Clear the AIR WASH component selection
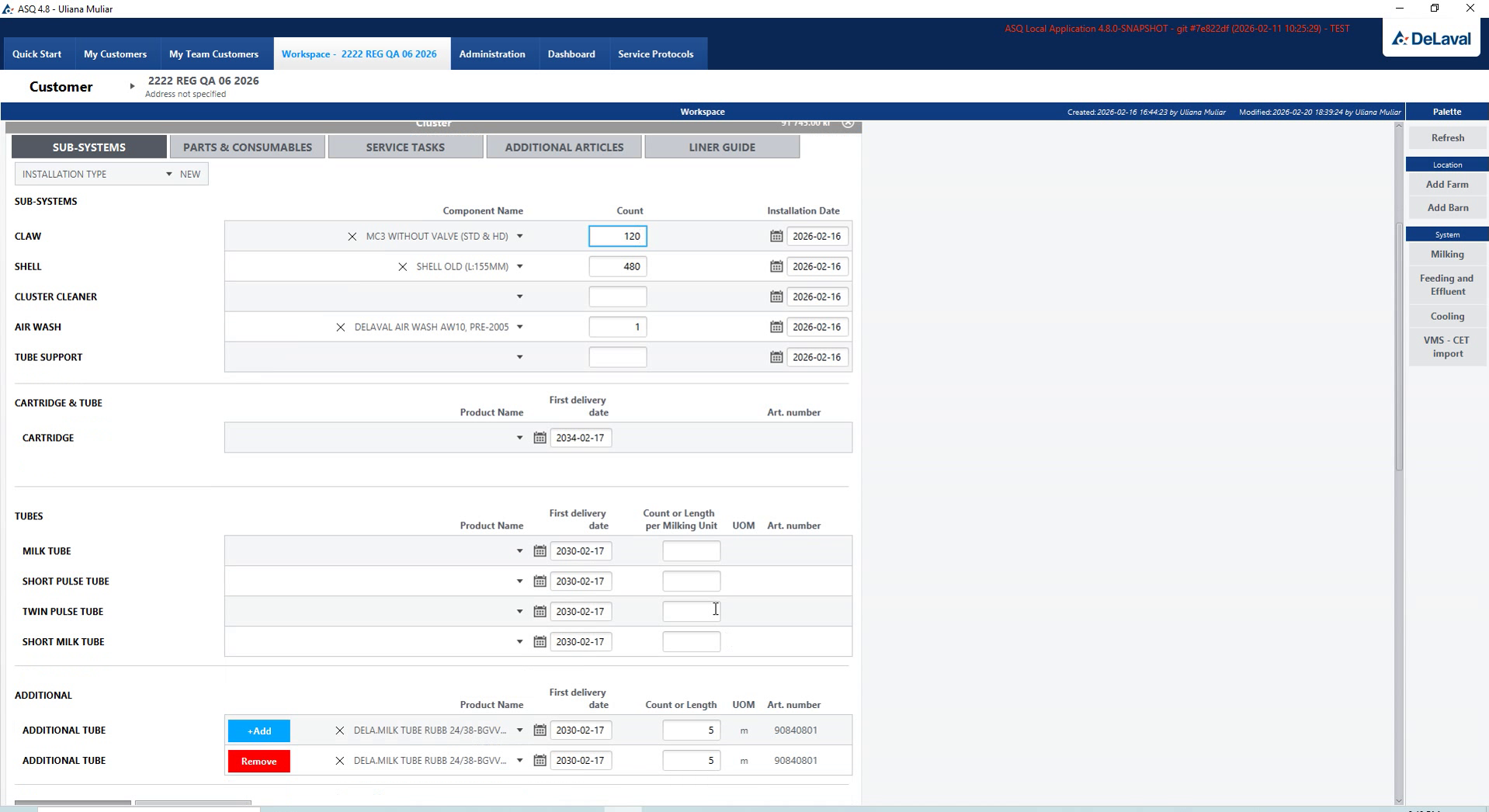The width and height of the screenshot is (1489, 812). coord(340,327)
